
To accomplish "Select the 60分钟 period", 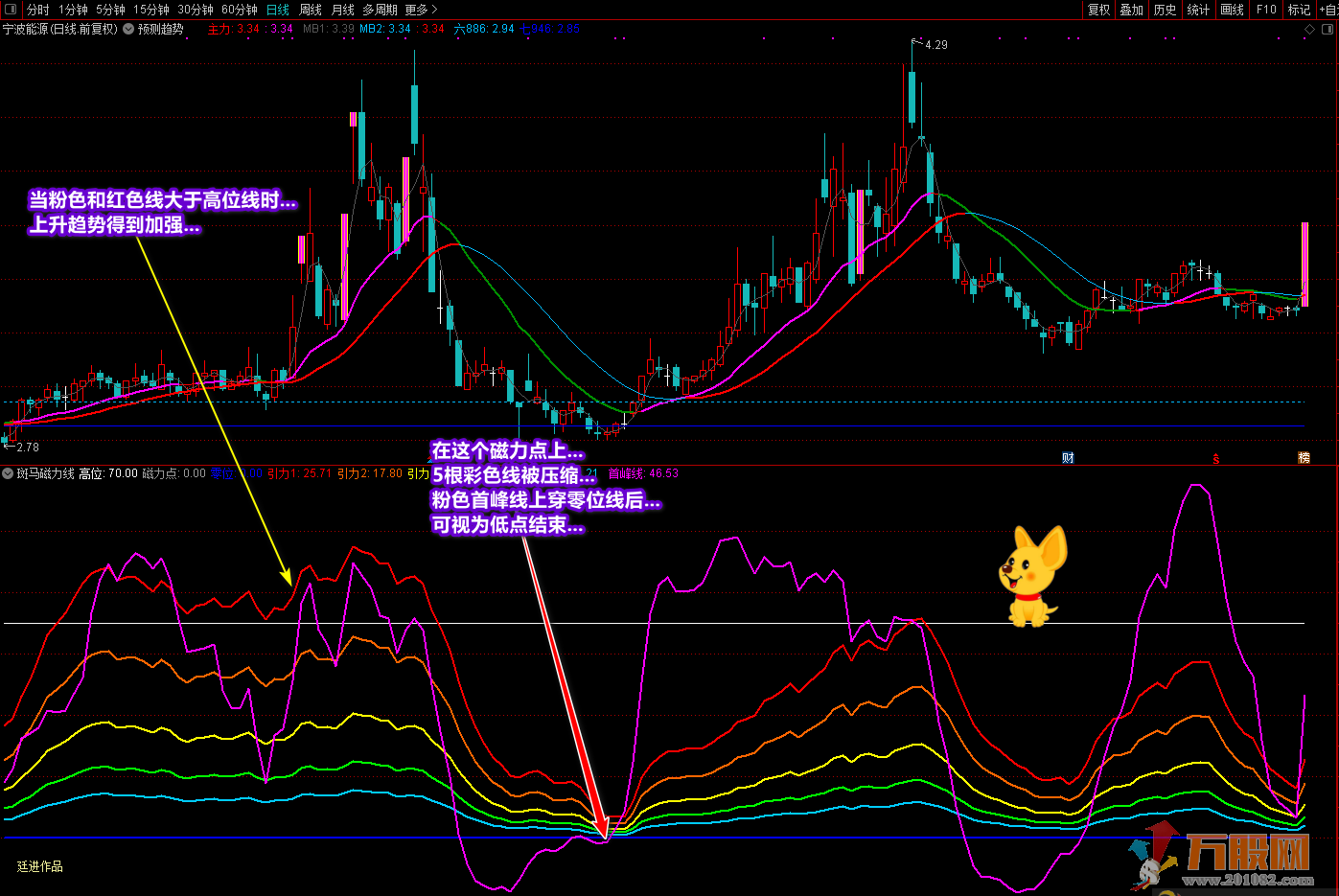I will click(x=240, y=10).
